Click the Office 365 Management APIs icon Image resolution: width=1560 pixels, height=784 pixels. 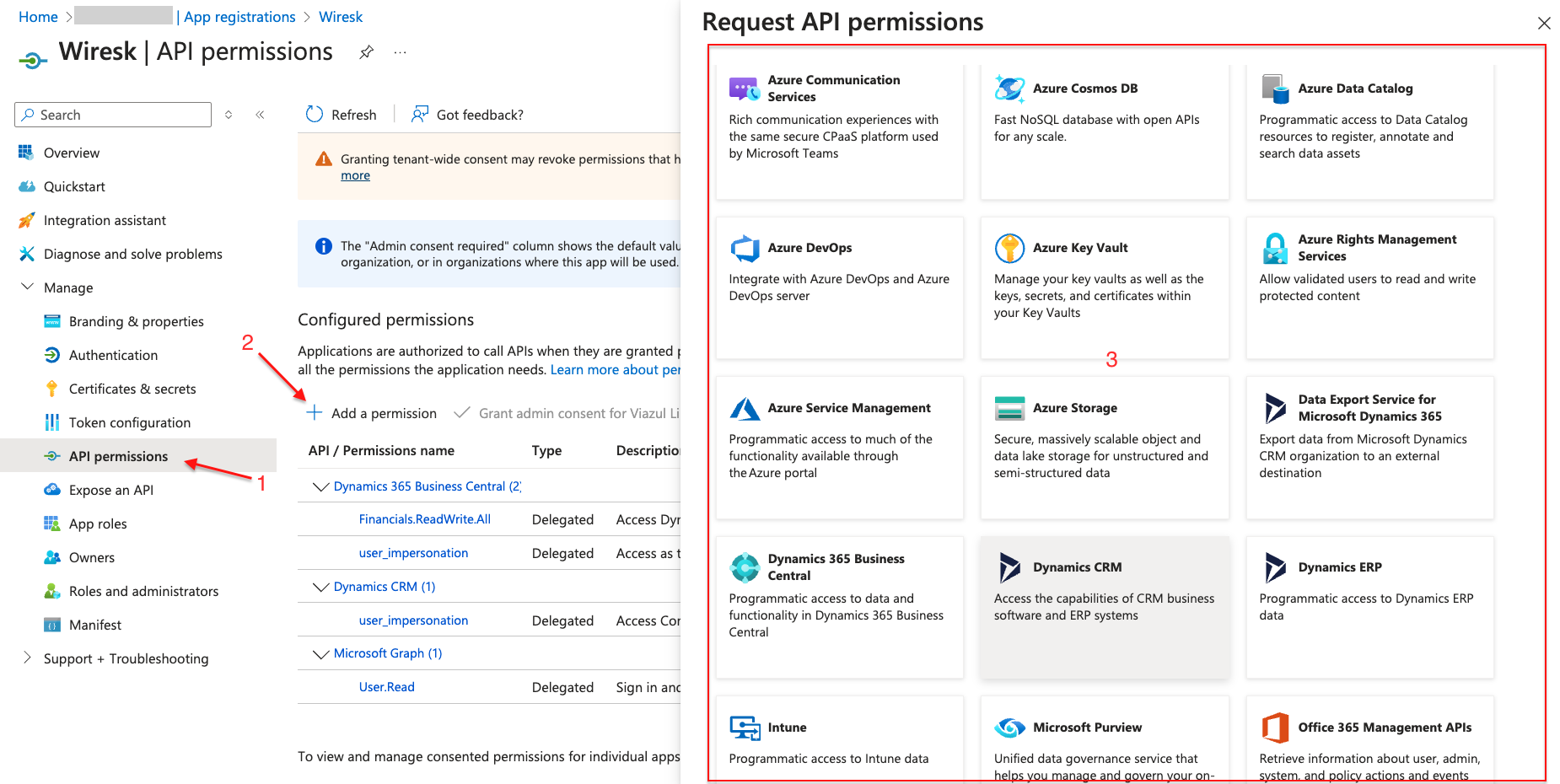pyautogui.click(x=1275, y=728)
